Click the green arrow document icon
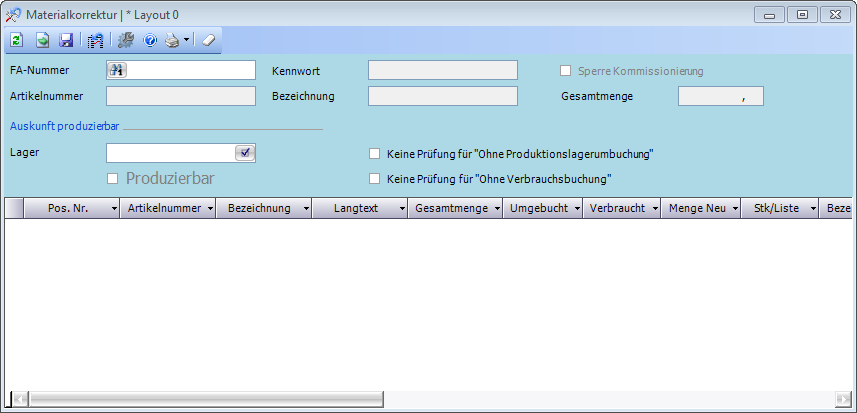The width and height of the screenshot is (857, 413). [x=42, y=41]
